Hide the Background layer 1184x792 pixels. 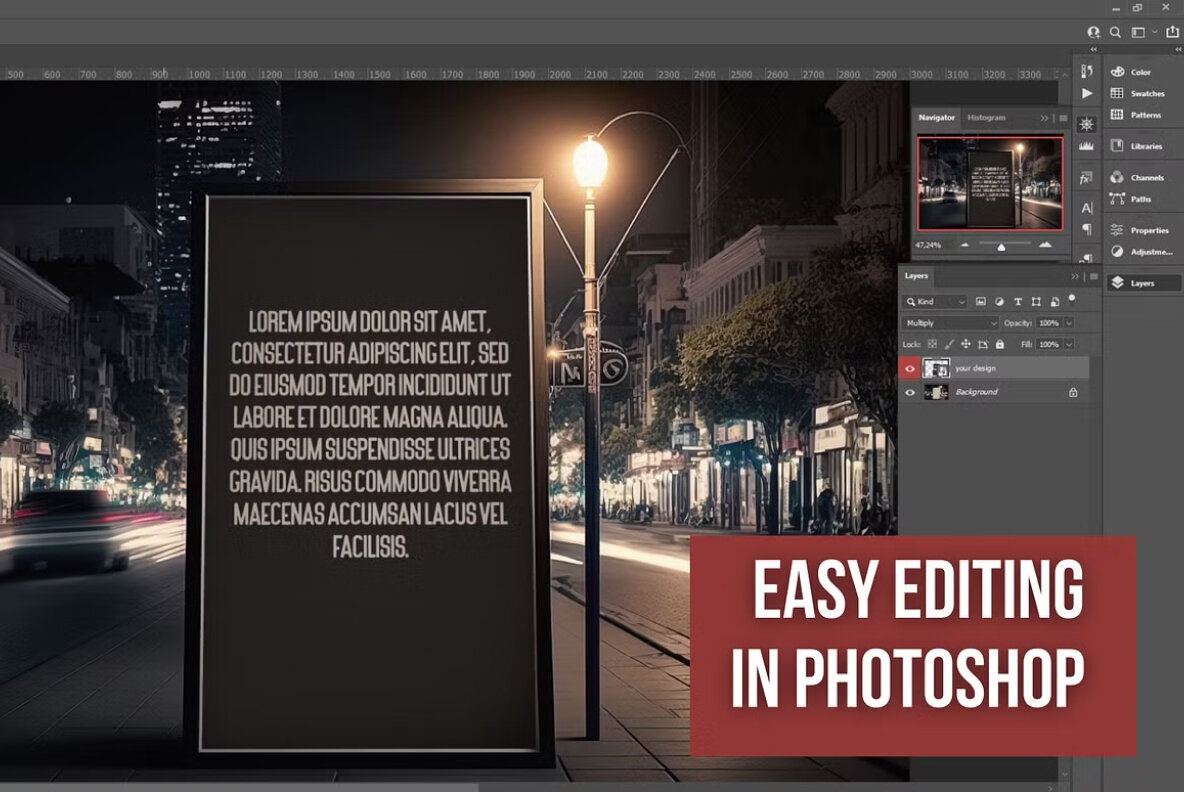[909, 391]
